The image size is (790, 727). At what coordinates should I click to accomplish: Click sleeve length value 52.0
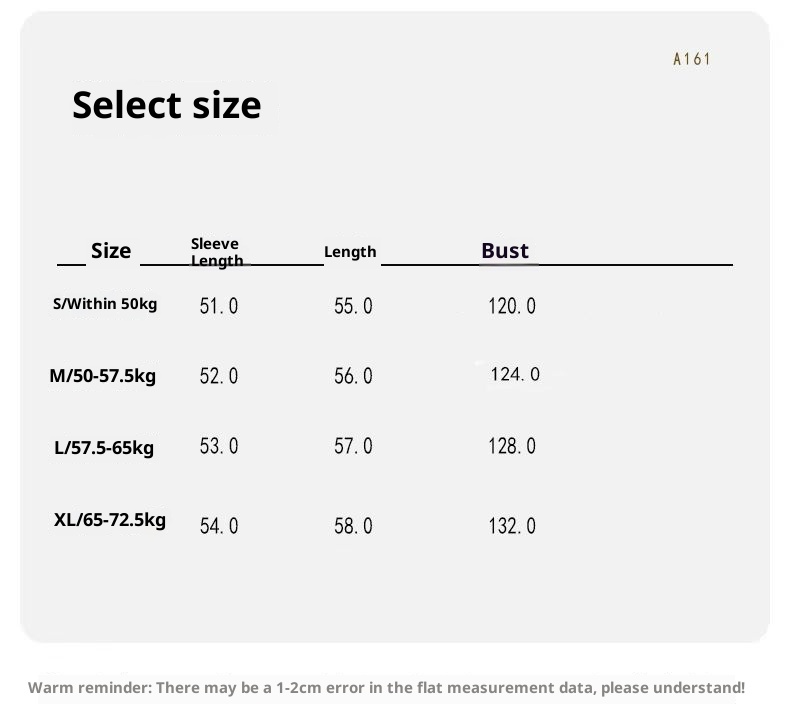(219, 376)
